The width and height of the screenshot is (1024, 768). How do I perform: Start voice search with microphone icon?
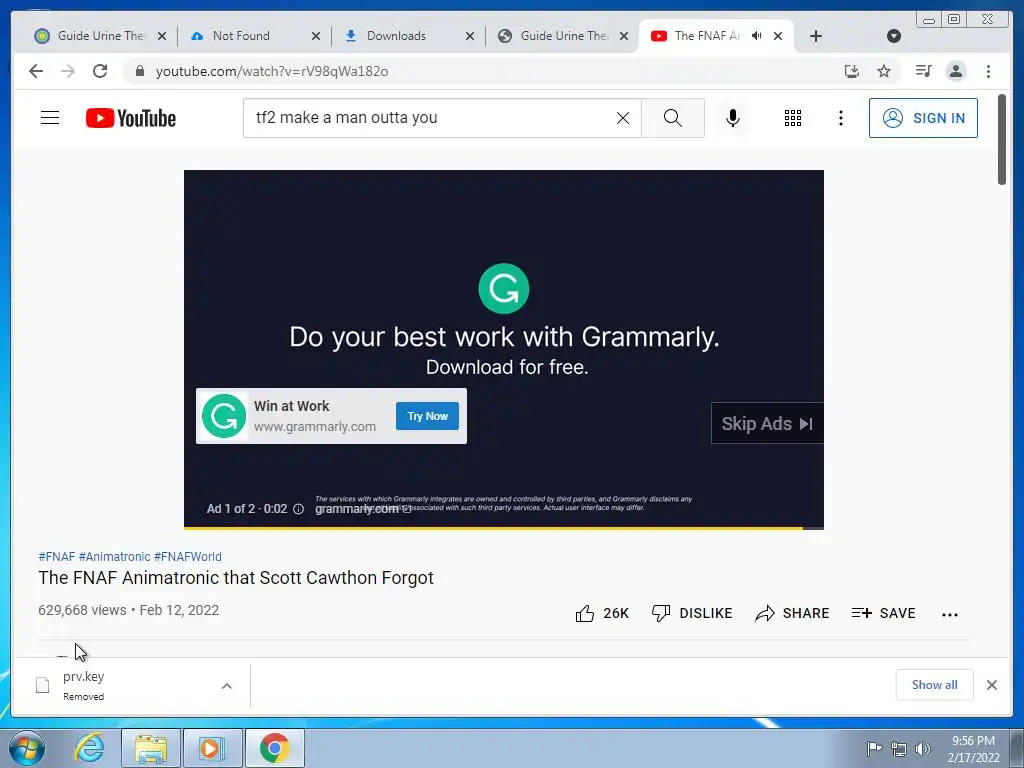733,118
